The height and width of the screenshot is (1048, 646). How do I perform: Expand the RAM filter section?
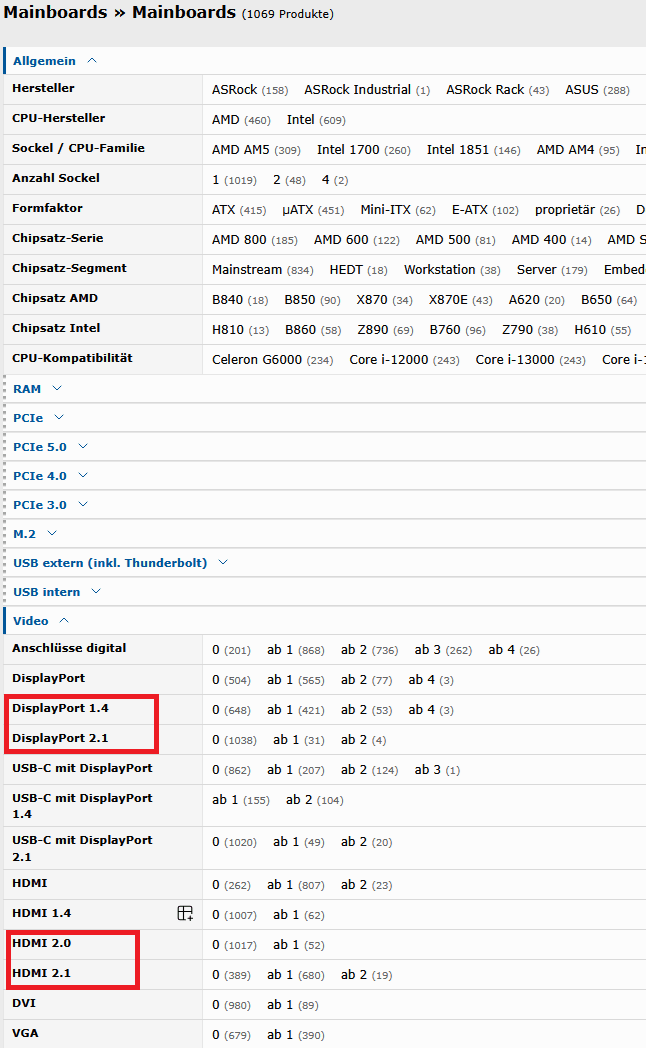coord(37,389)
